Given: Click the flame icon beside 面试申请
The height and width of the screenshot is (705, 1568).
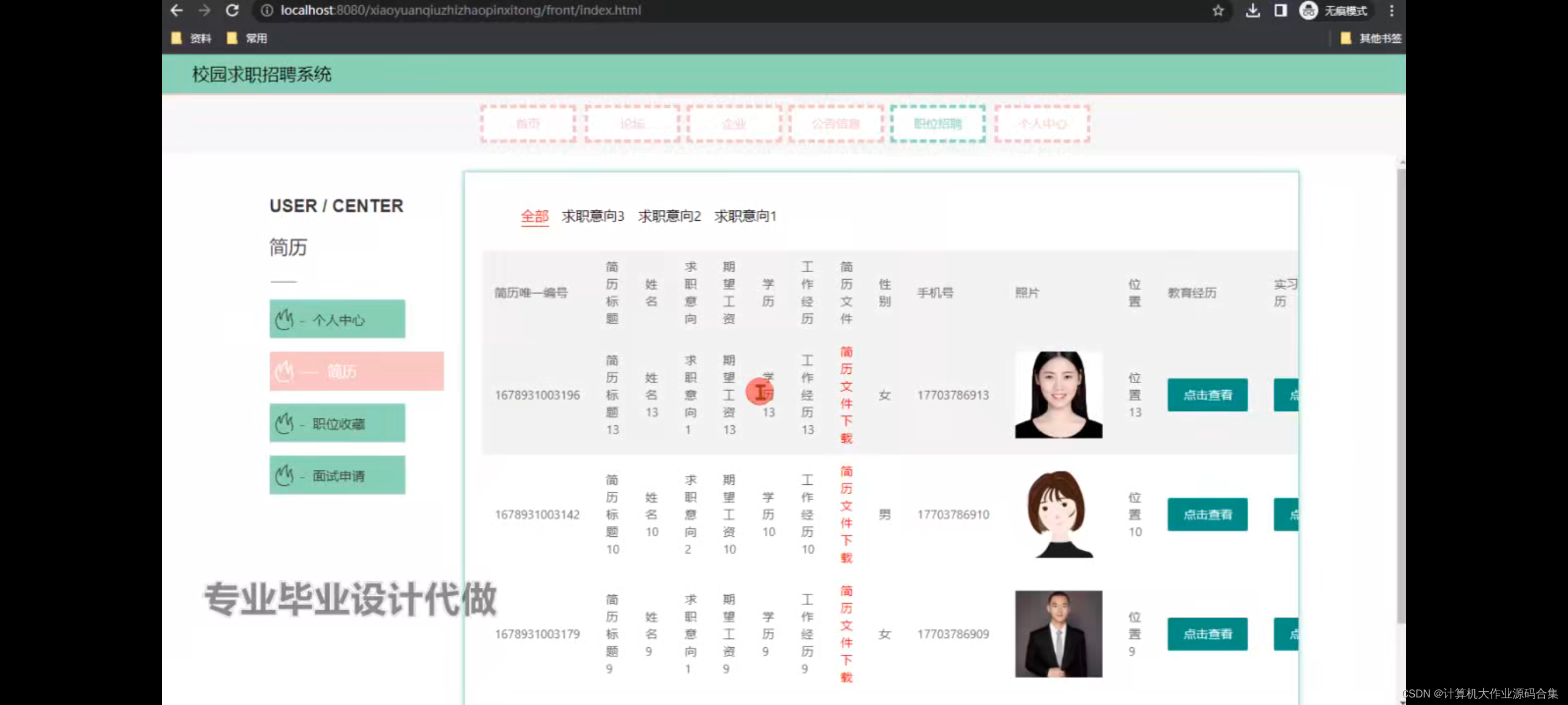Looking at the screenshot, I should click(x=284, y=475).
